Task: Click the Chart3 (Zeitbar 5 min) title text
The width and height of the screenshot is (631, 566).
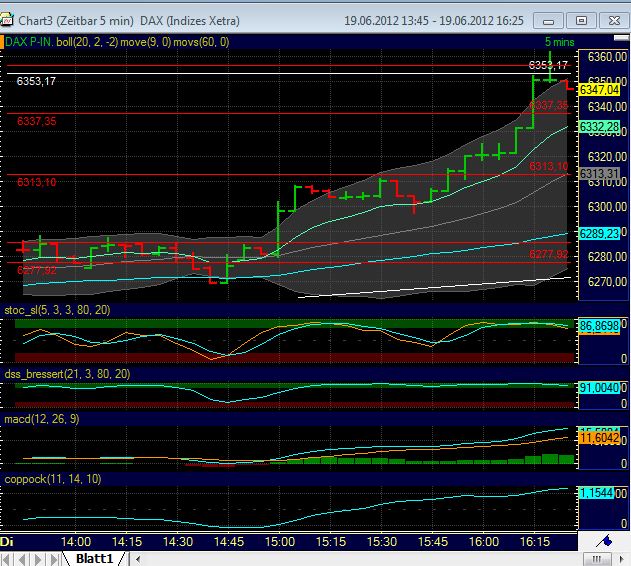Action: pos(76,21)
